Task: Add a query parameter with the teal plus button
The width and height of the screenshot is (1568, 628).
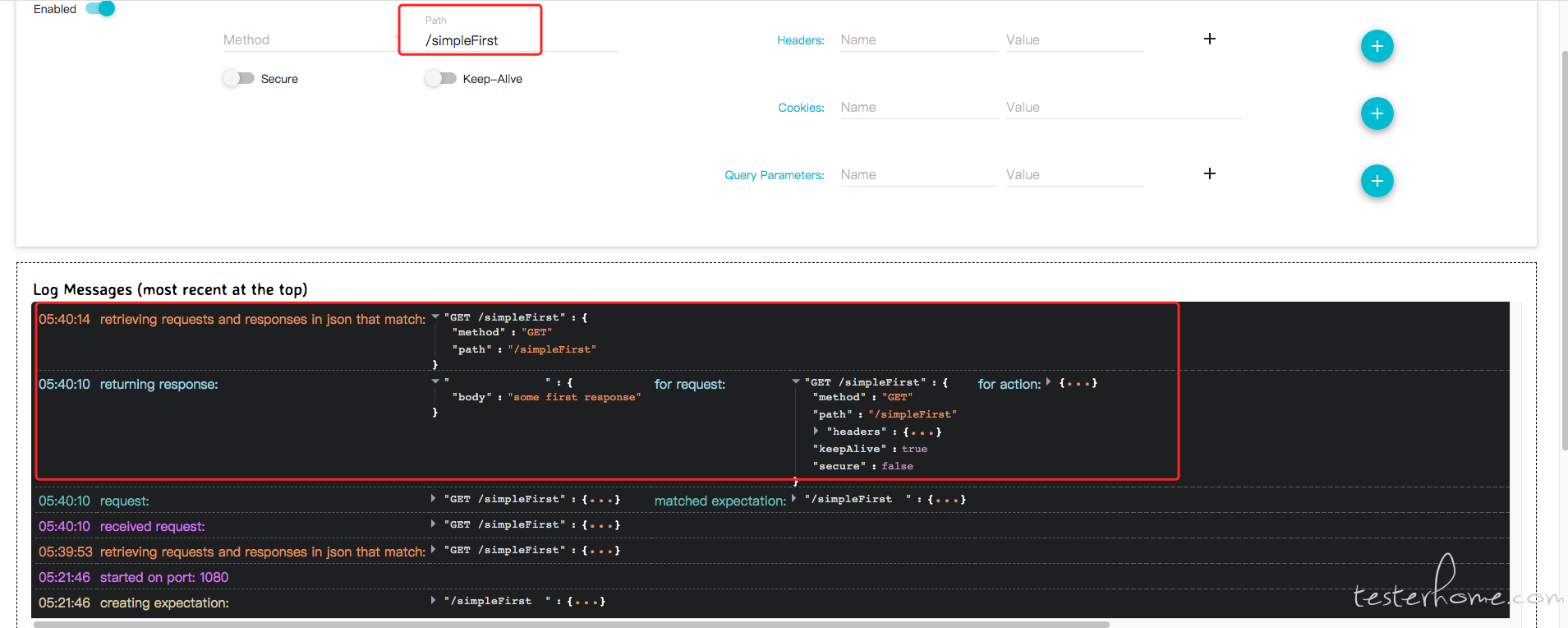Action: [x=1377, y=181]
